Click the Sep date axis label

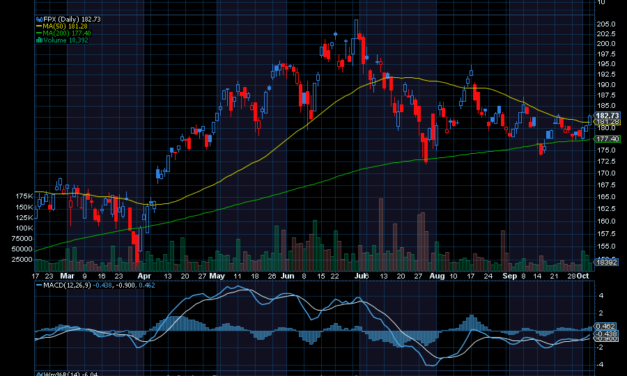click(x=509, y=276)
